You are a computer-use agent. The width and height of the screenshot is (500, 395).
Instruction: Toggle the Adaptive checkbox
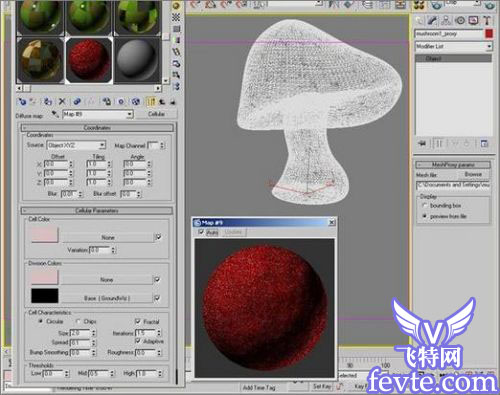pyautogui.click(x=138, y=341)
